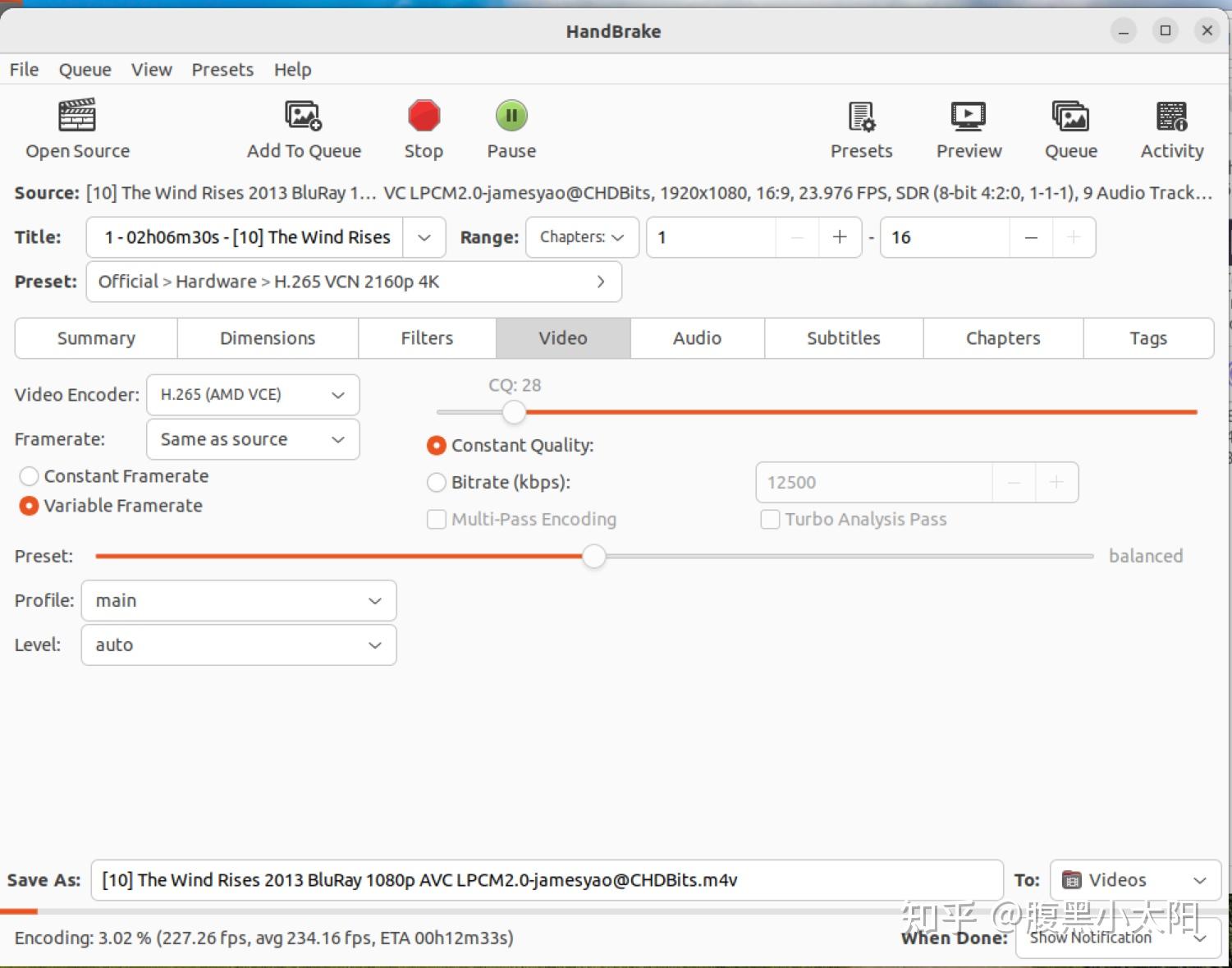Open the Activity log window
Image resolution: width=1232 pixels, height=968 pixels.
(1171, 128)
